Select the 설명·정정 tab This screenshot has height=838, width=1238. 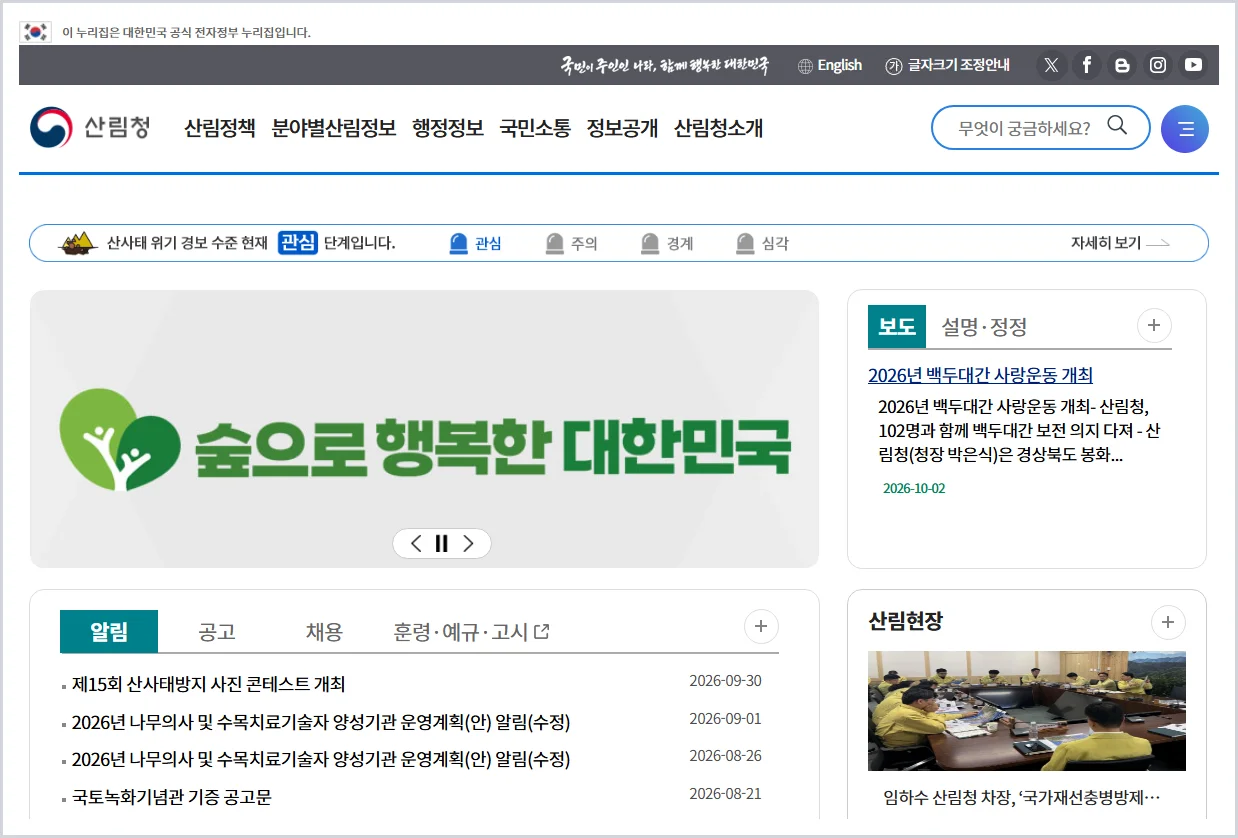point(985,326)
